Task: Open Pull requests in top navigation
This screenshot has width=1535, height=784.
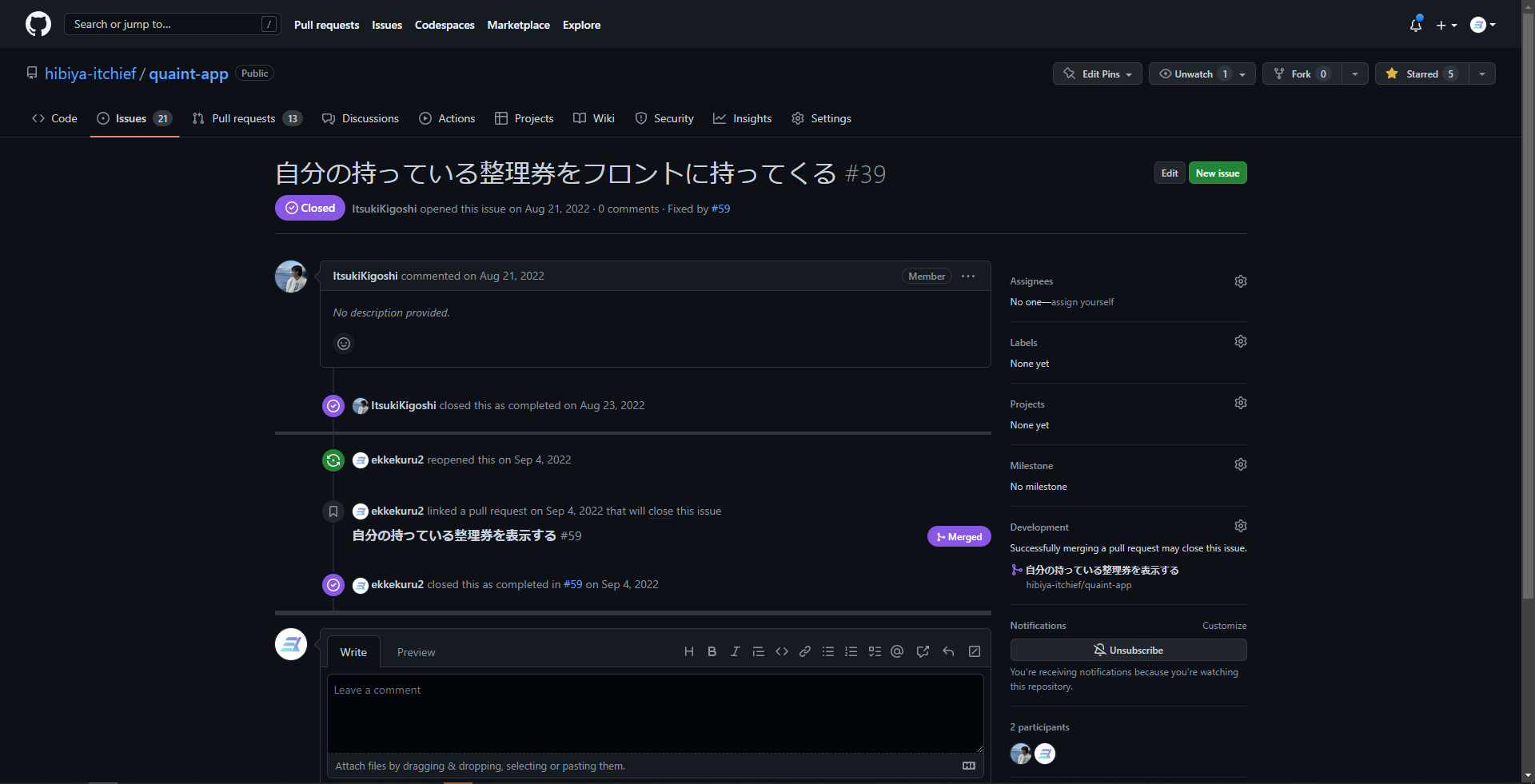Action: pos(326,25)
